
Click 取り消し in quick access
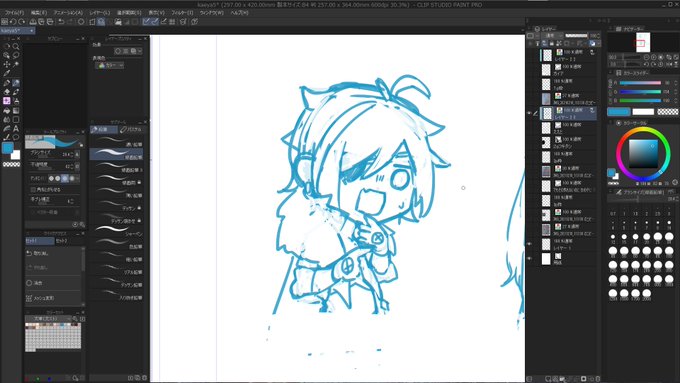(53, 253)
